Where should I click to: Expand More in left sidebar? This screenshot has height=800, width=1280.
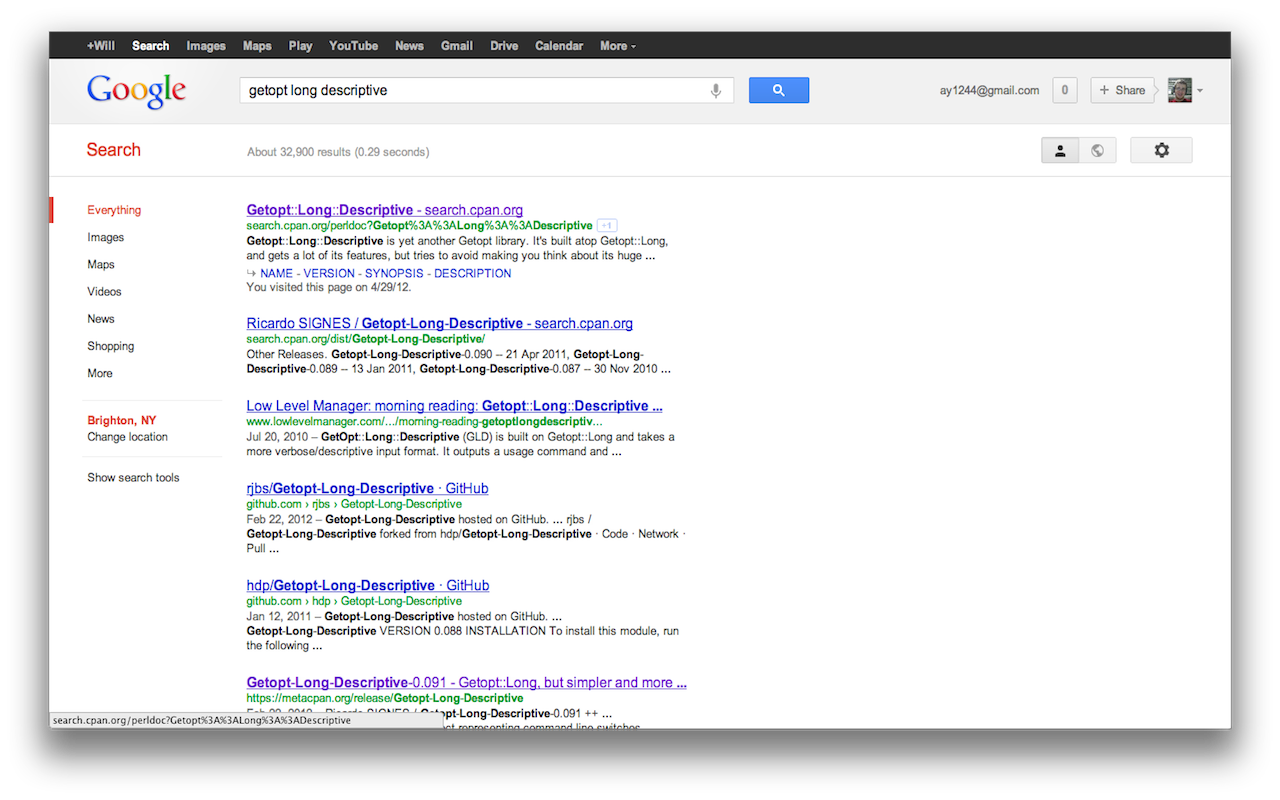[100, 373]
